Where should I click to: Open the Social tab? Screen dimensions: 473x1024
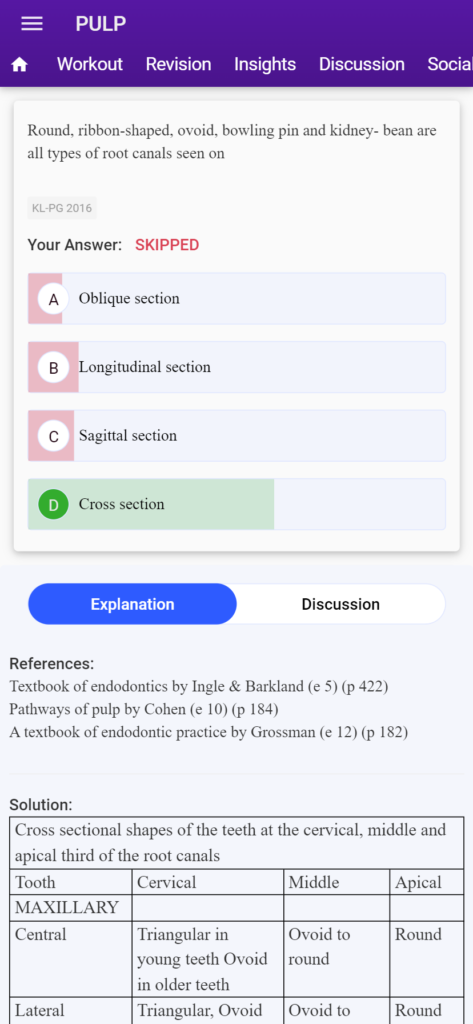point(450,64)
